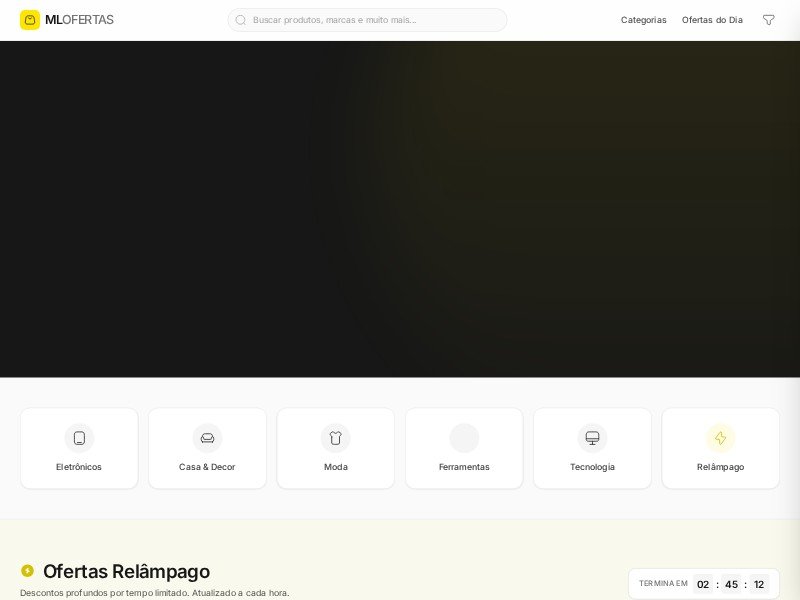Image resolution: width=800 pixels, height=600 pixels.
Task: Open the Categorias menu
Action: coord(643,20)
